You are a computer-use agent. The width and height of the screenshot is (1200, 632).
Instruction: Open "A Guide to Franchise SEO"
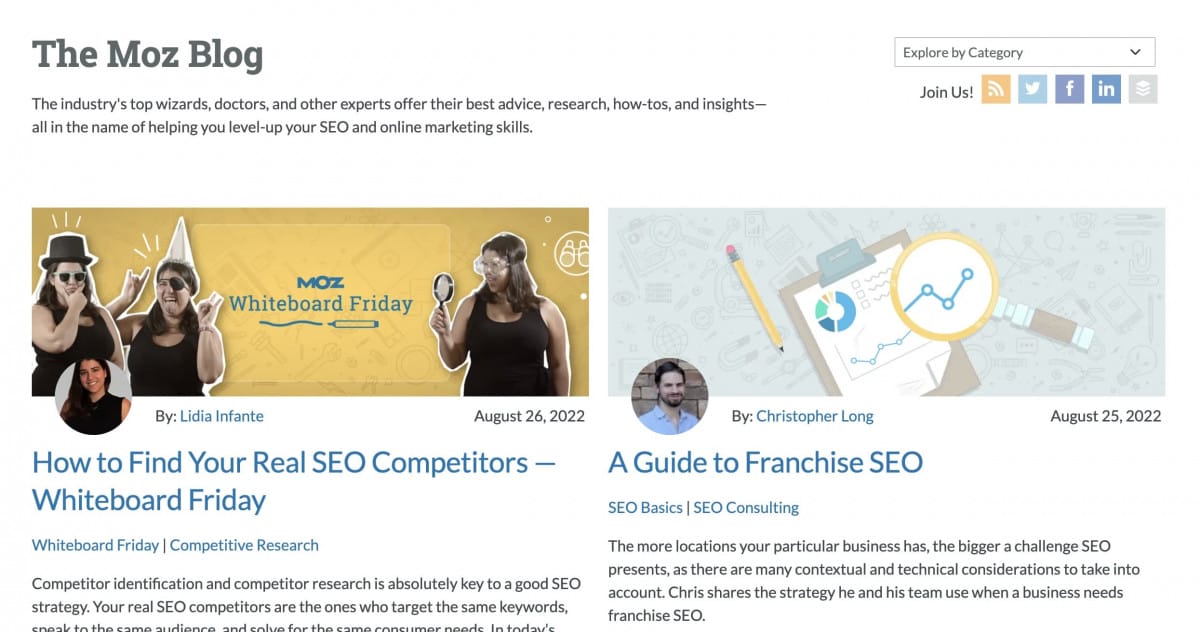point(766,462)
